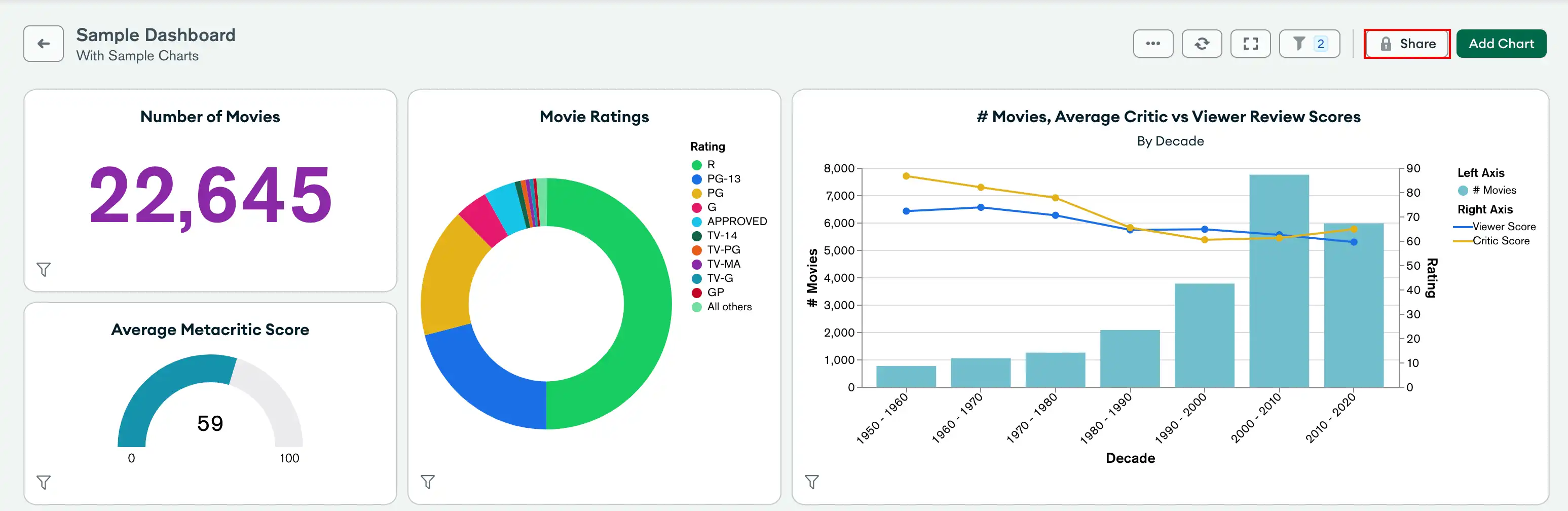1568x511 pixels.
Task: Click the 22,645 movie count value
Action: (210, 195)
